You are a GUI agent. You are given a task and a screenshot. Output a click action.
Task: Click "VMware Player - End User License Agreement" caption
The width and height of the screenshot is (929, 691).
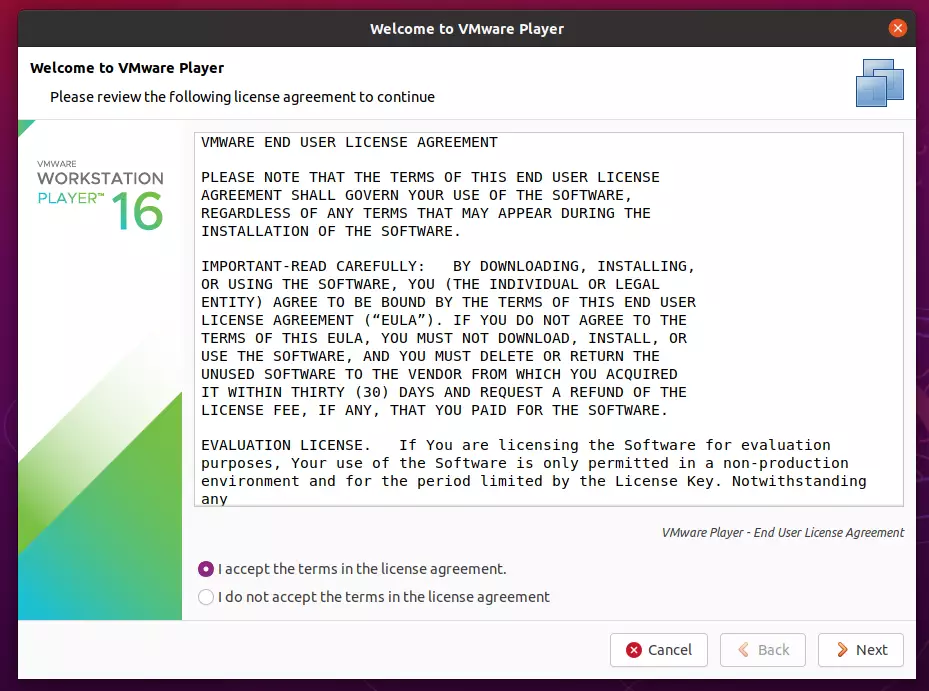click(x=783, y=533)
